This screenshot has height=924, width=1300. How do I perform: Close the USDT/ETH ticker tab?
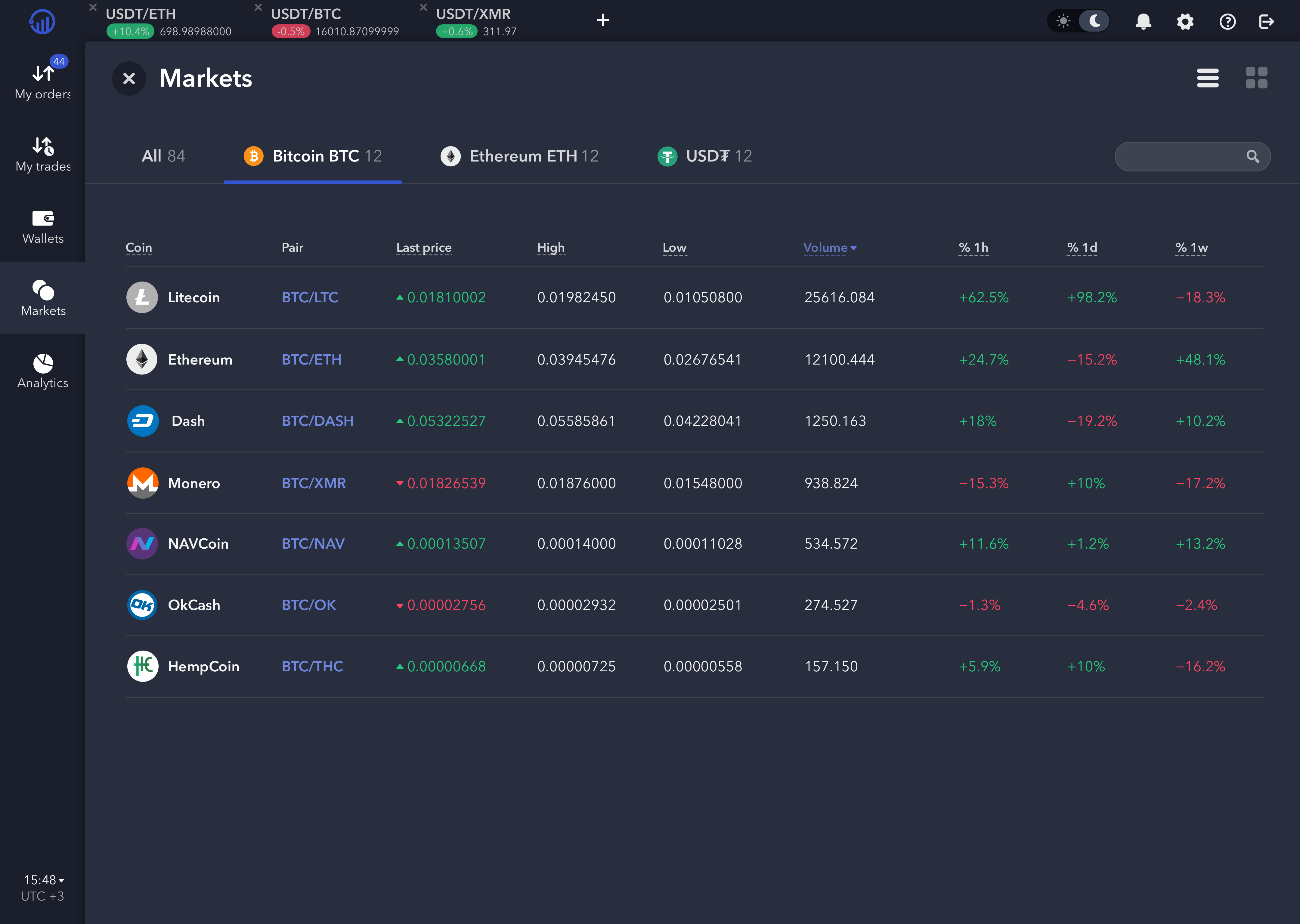(93, 8)
